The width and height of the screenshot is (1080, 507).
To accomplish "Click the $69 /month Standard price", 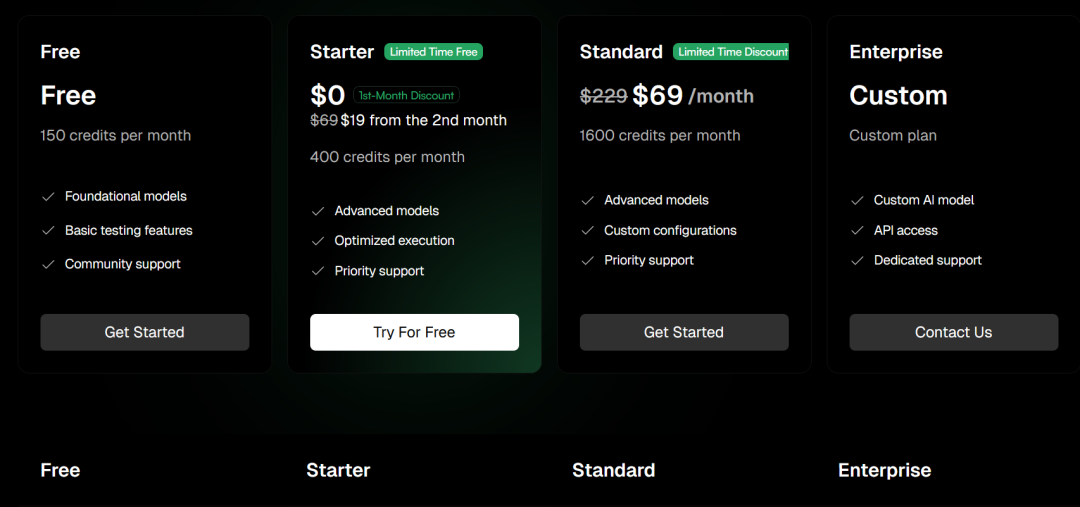I will 693,96.
